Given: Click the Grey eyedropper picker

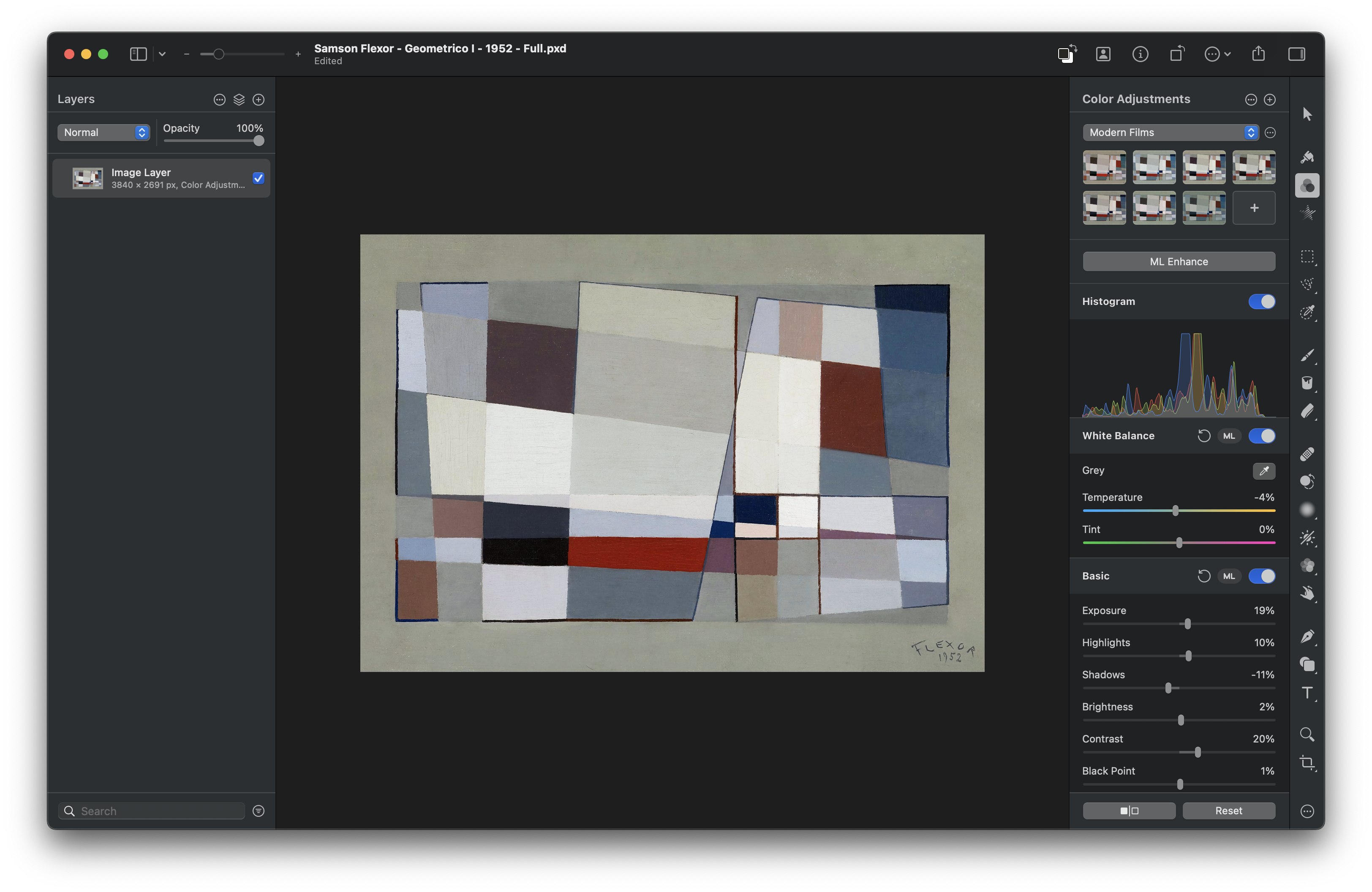Looking at the screenshot, I should pyautogui.click(x=1263, y=471).
